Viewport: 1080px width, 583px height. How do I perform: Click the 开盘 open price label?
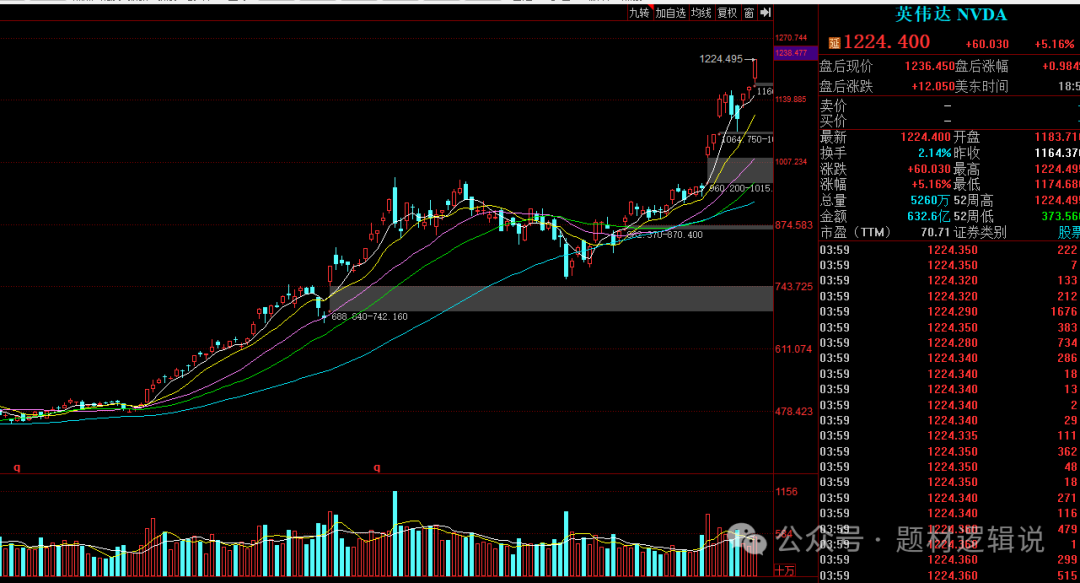click(x=967, y=137)
